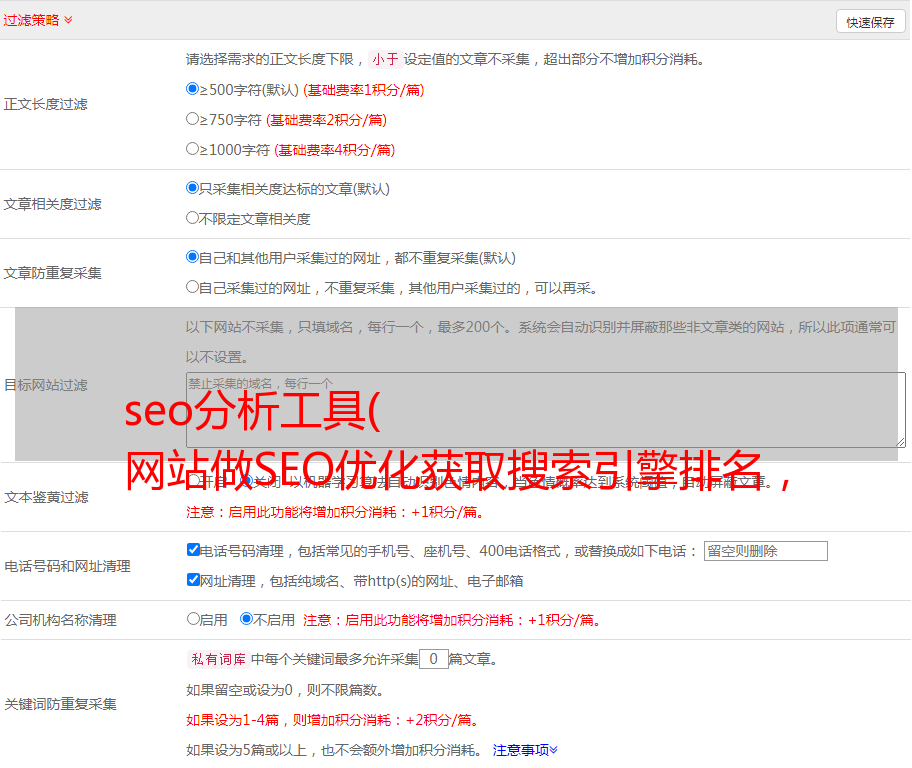912x768 pixels.
Task: Choose 自己采集过的网址，不重复采集 option
Action: coord(193,287)
